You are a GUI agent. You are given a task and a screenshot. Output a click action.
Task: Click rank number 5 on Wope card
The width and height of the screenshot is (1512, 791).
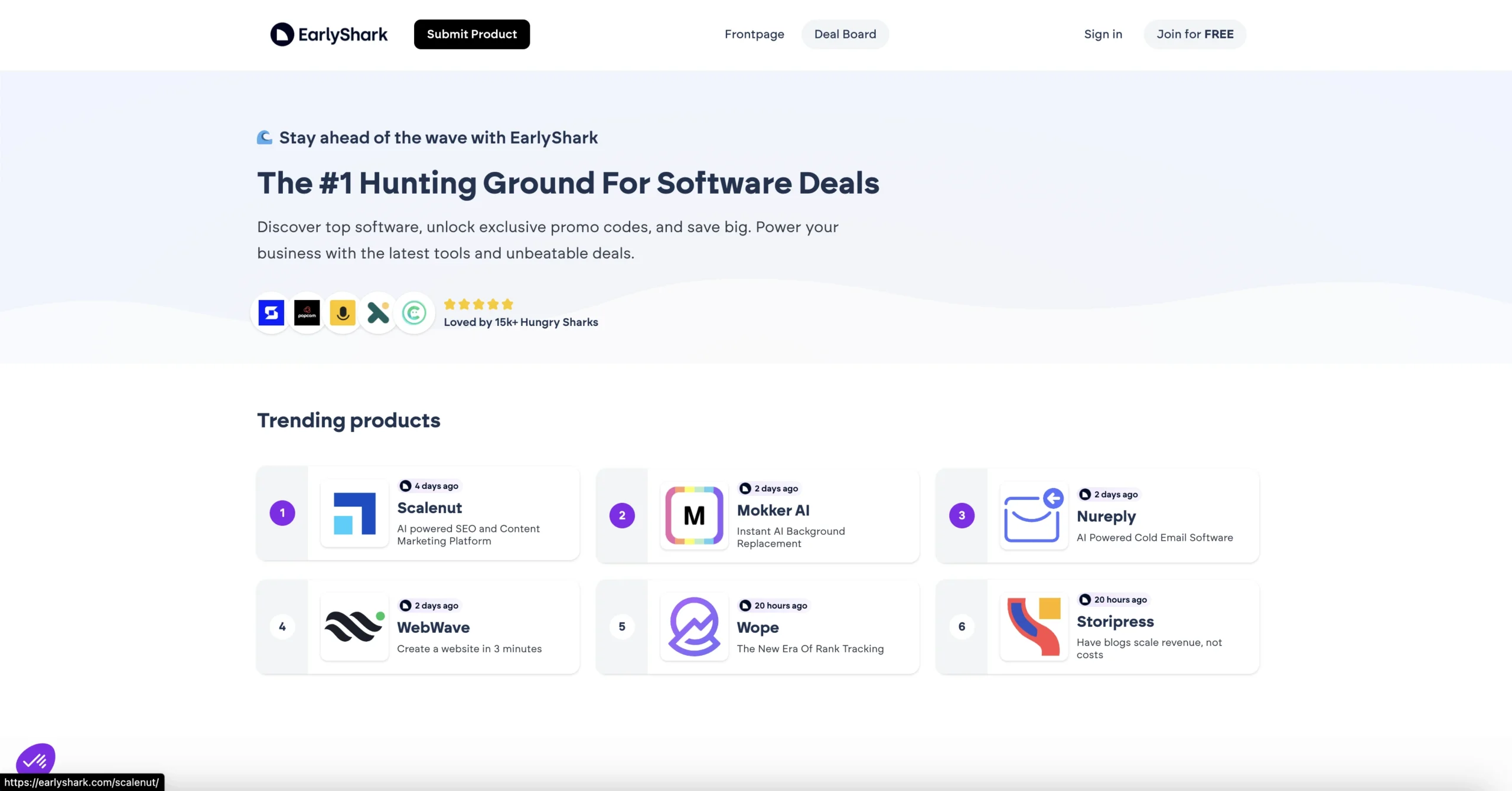click(622, 626)
